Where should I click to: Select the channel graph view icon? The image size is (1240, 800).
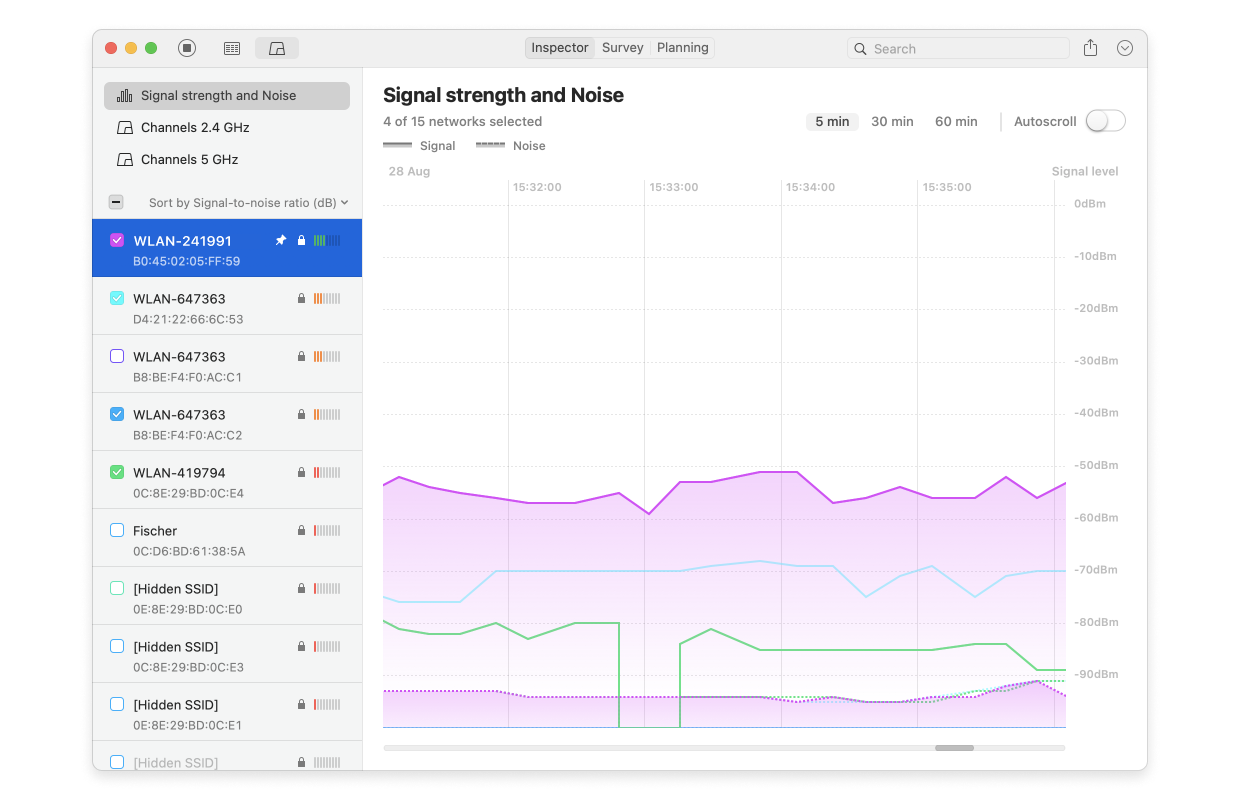[x=277, y=48]
